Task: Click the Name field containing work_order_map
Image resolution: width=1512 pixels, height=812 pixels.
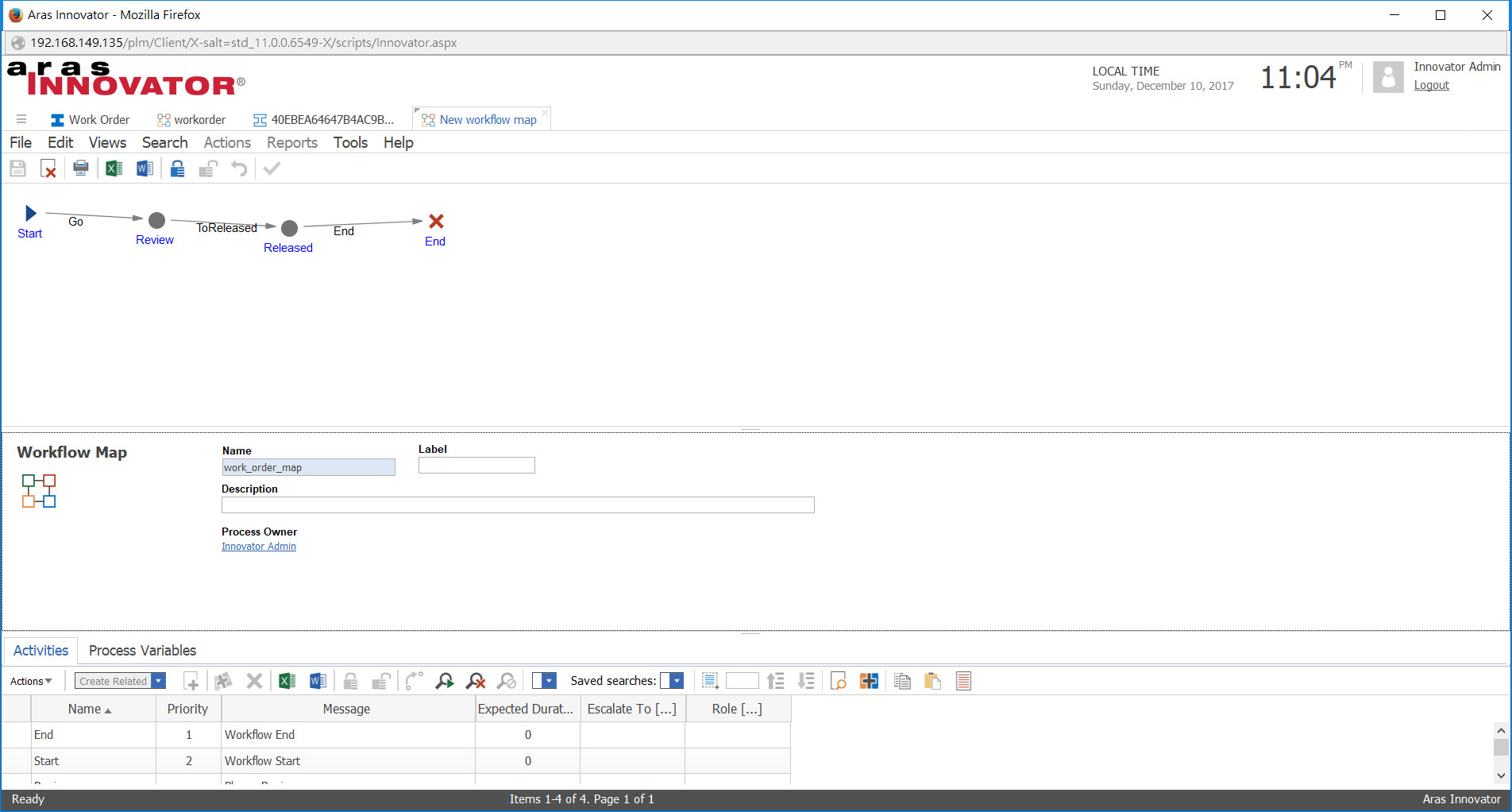Action: (308, 467)
